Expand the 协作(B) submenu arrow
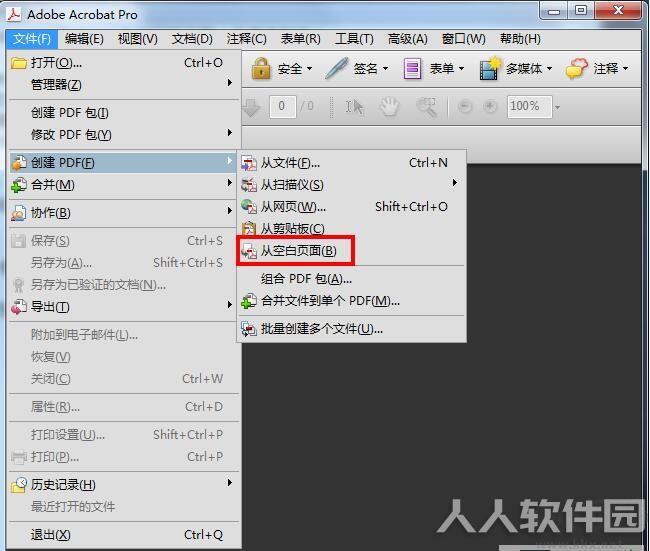The image size is (650, 551). (230, 211)
